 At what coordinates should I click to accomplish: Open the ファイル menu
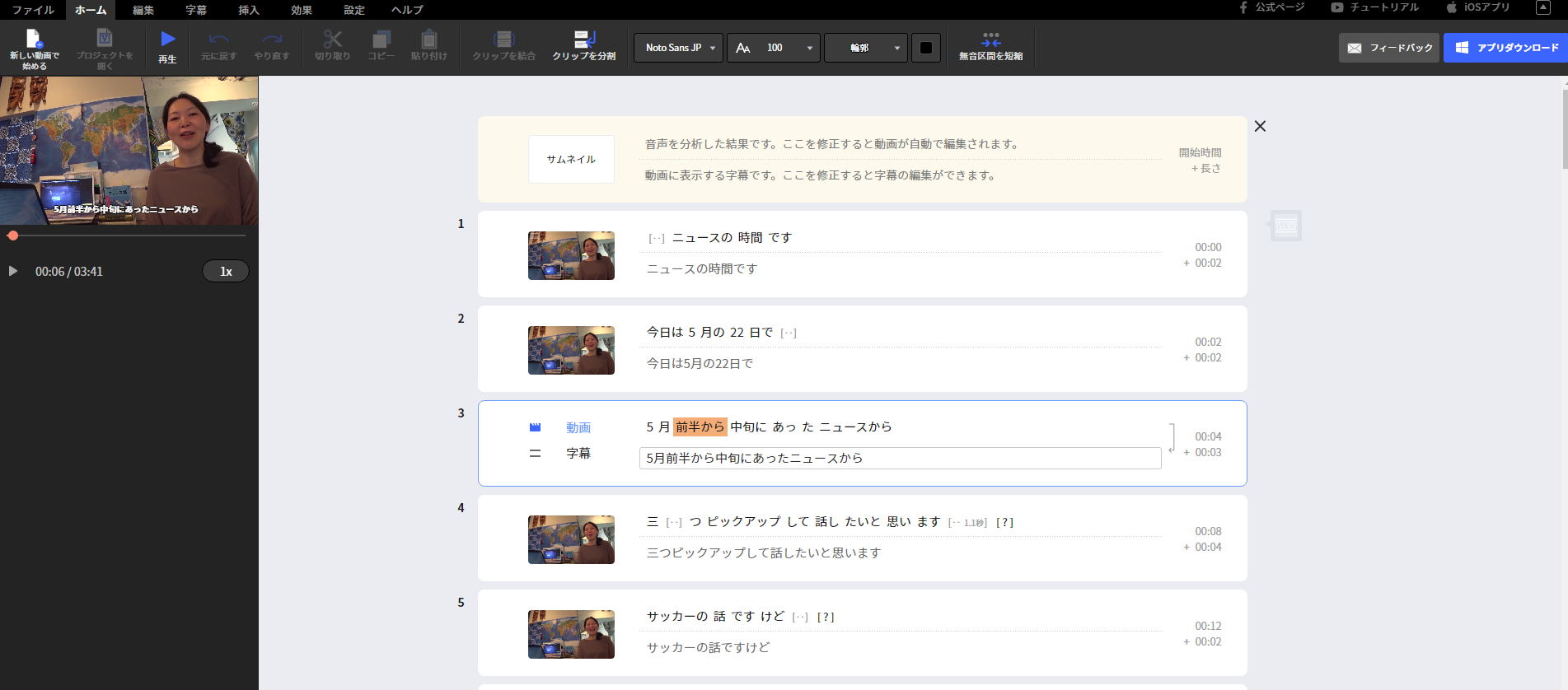33,10
